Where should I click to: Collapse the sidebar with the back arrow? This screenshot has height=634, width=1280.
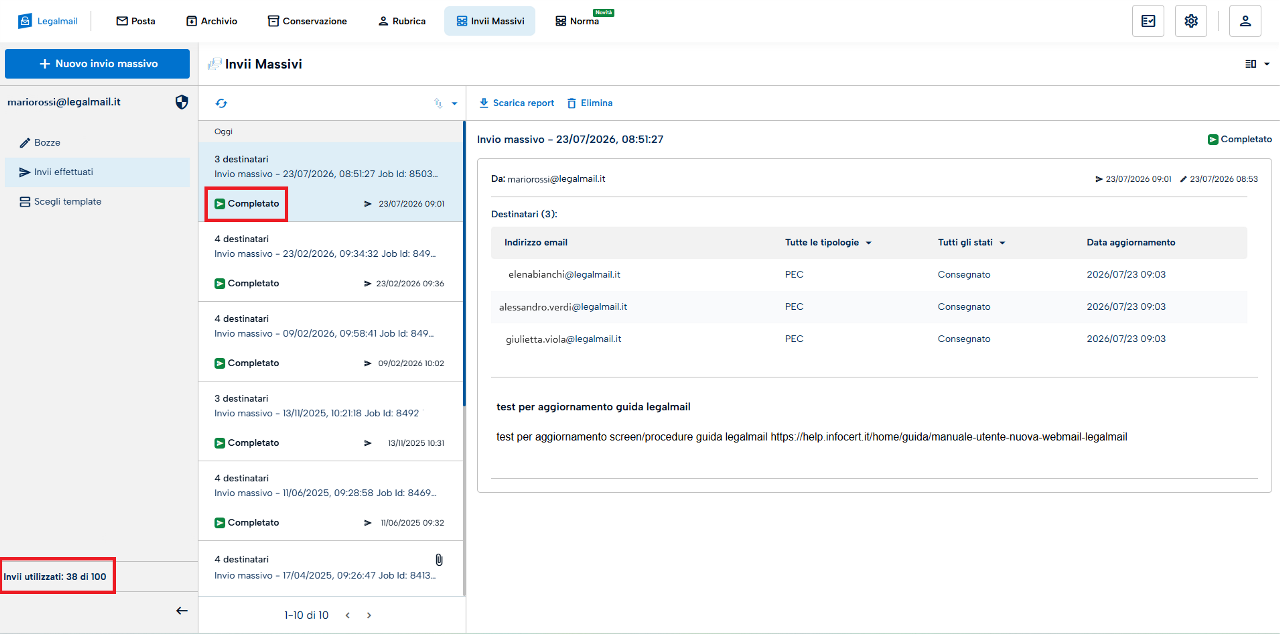point(181,611)
